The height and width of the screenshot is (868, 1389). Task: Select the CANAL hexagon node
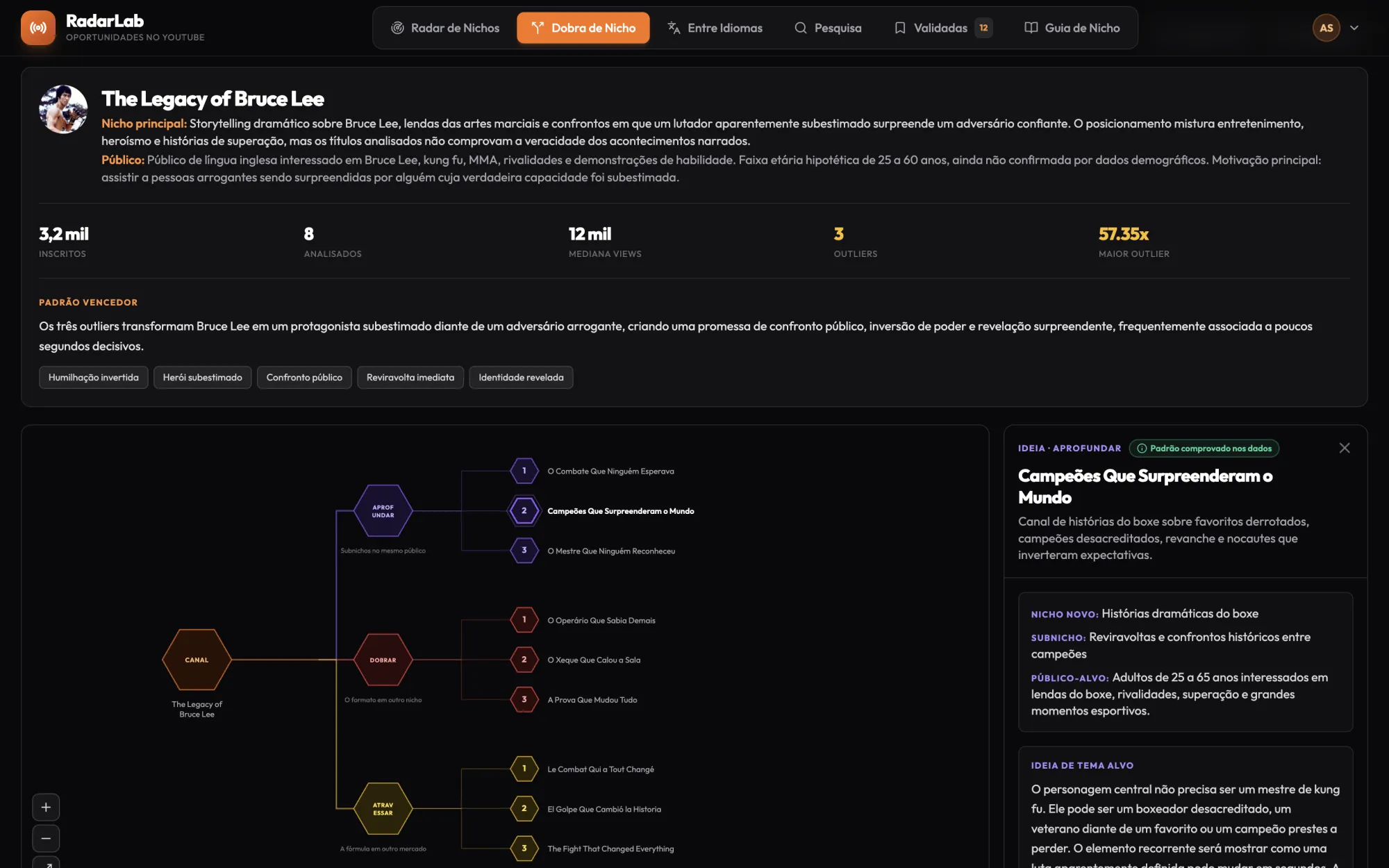click(197, 660)
